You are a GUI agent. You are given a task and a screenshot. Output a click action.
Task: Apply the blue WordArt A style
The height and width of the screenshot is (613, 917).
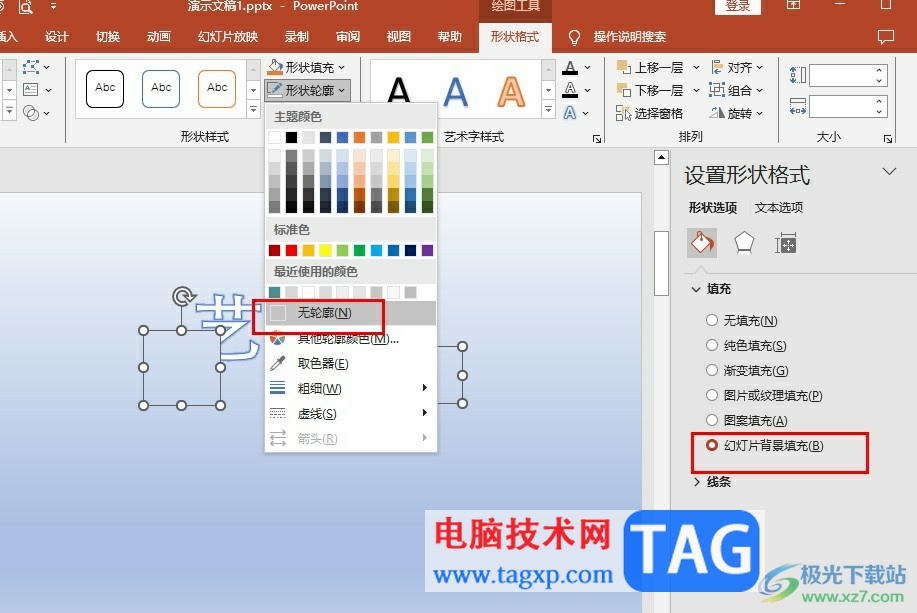click(455, 91)
